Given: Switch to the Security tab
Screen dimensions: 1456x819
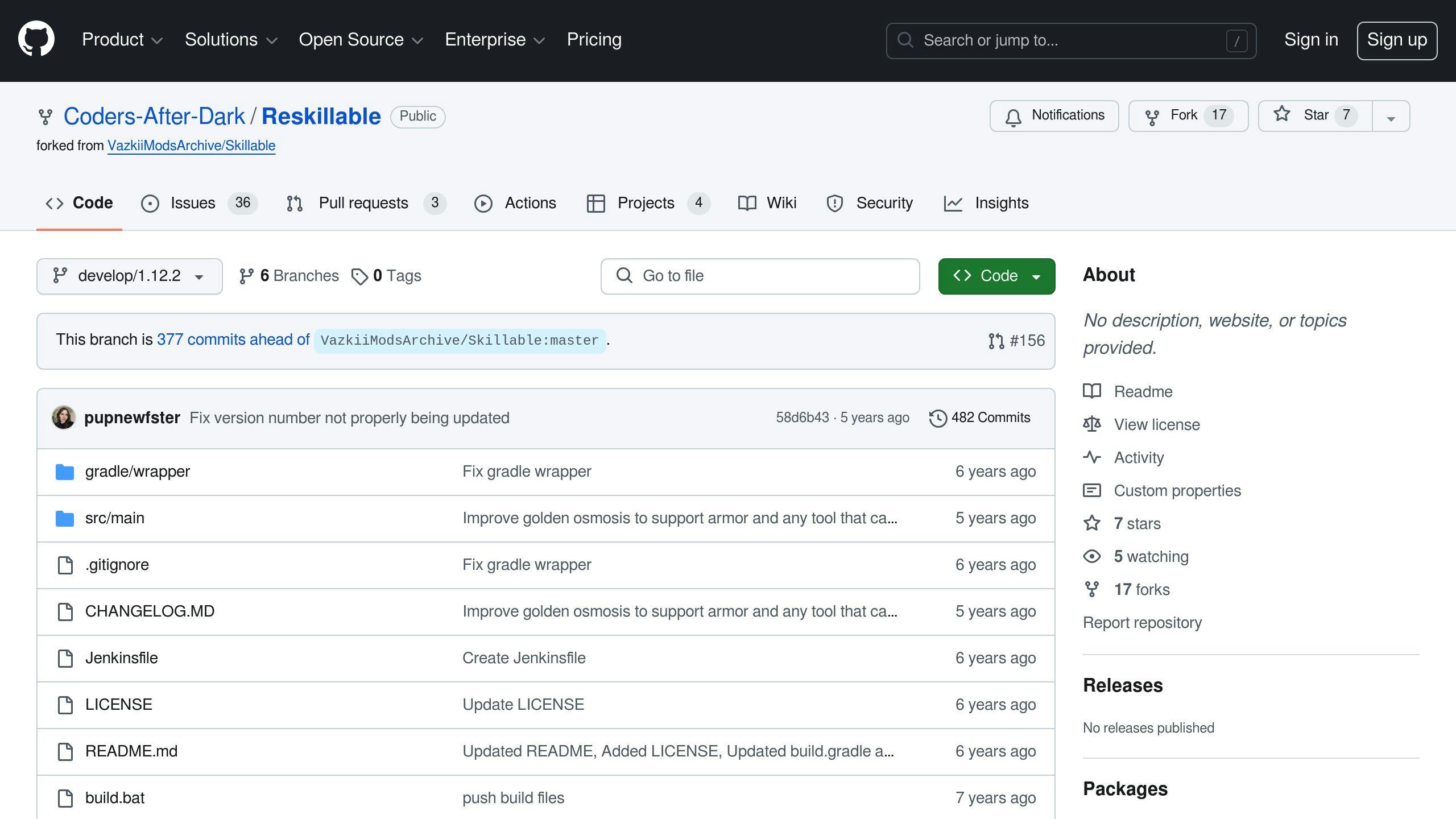Looking at the screenshot, I should [x=870, y=203].
